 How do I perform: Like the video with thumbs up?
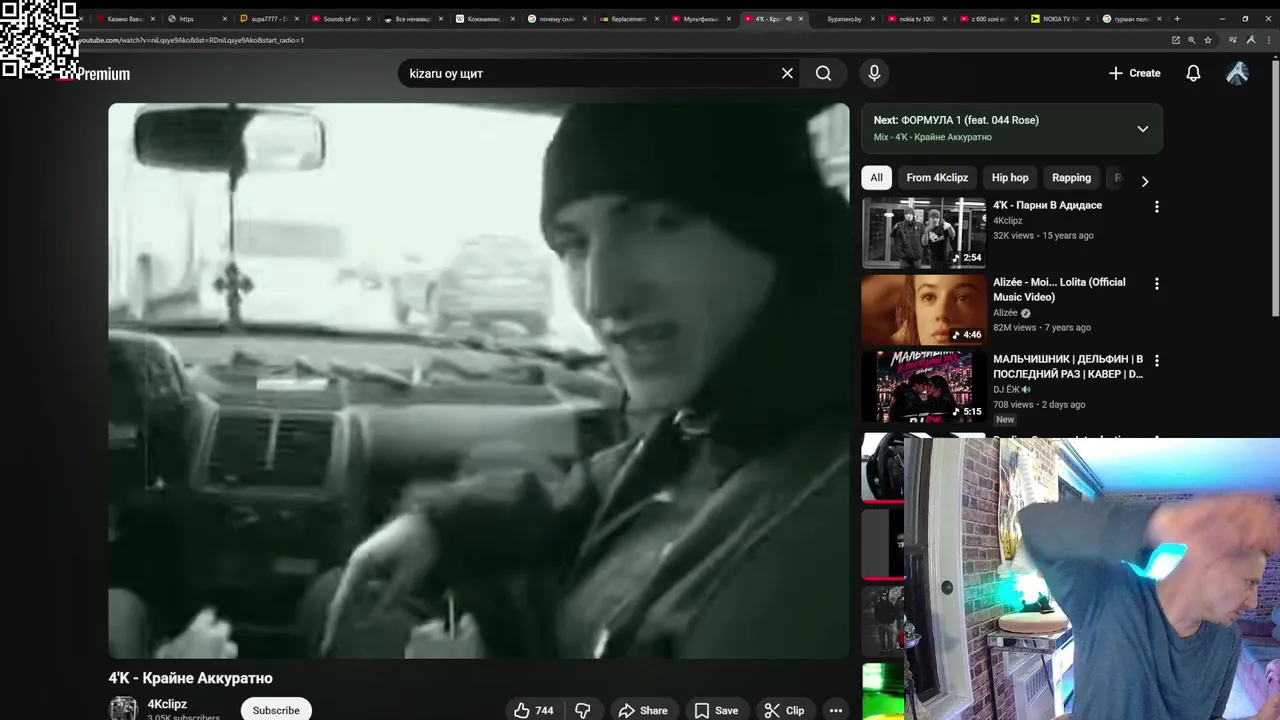coord(534,710)
